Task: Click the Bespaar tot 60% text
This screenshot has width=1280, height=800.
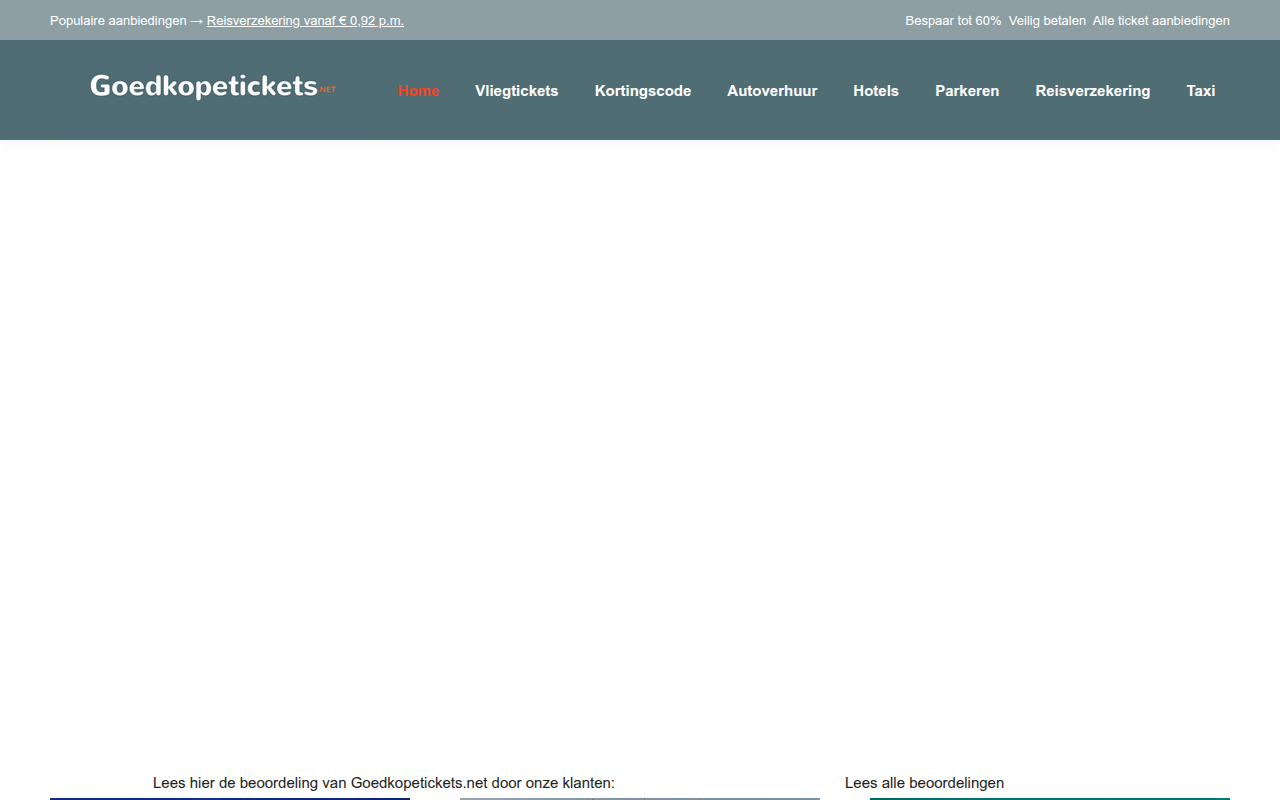Action: point(953,21)
